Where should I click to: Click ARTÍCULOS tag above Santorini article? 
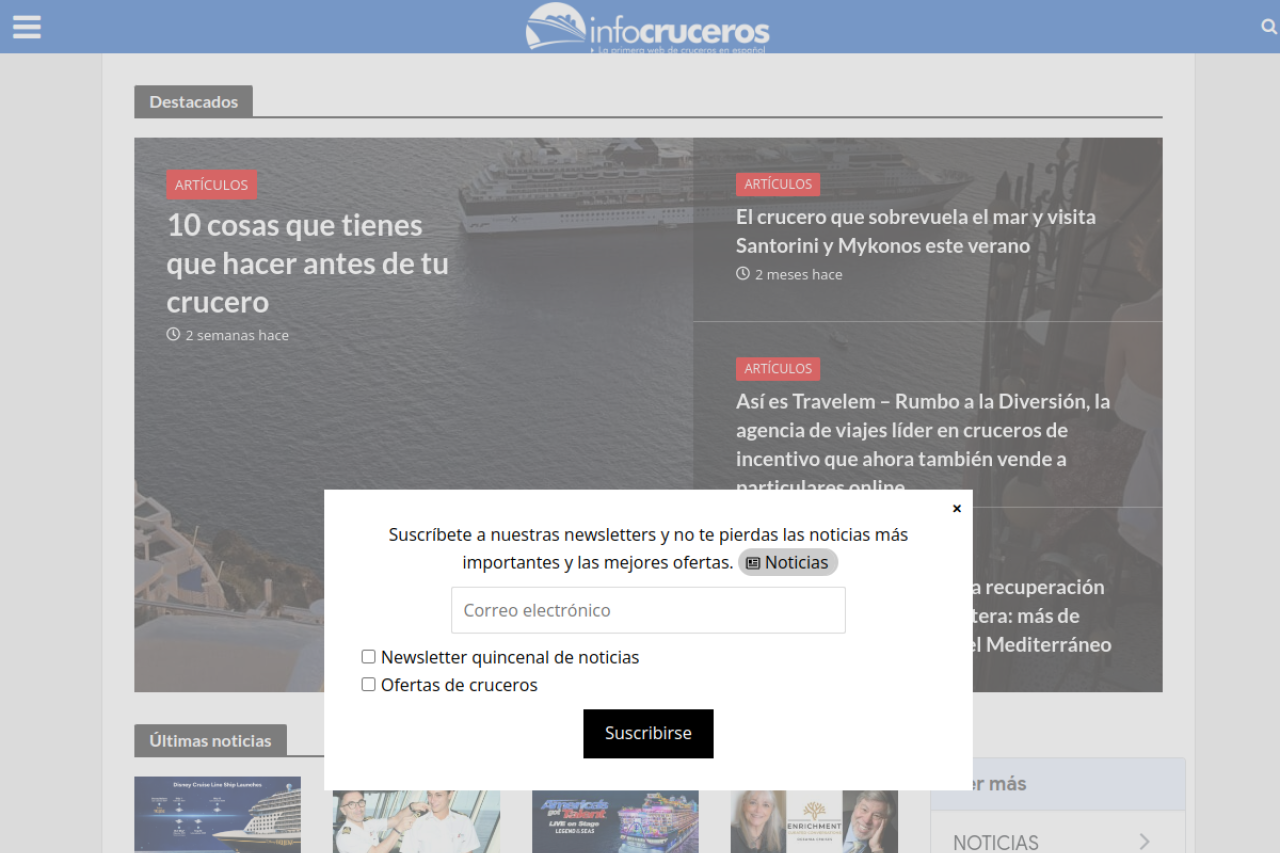pos(778,184)
